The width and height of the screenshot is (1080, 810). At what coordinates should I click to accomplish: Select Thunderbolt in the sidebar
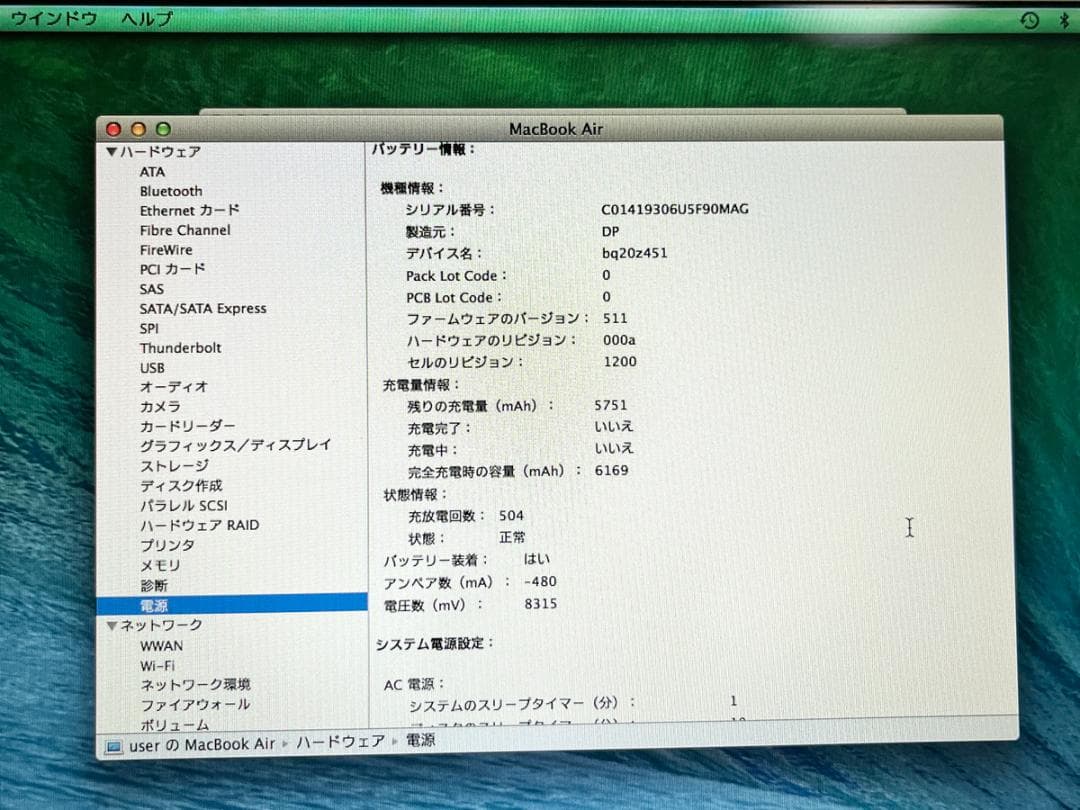pos(180,348)
